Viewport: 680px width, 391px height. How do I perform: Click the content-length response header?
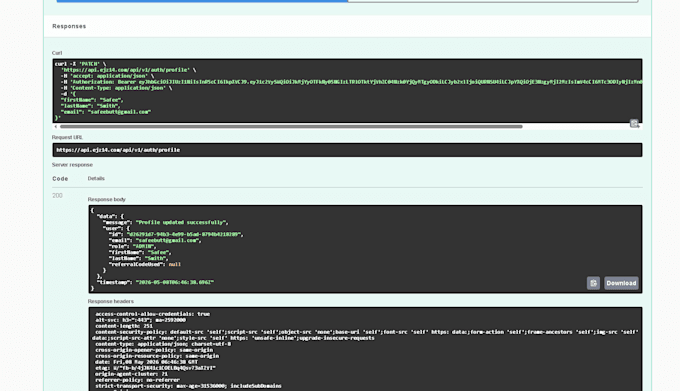(124, 326)
